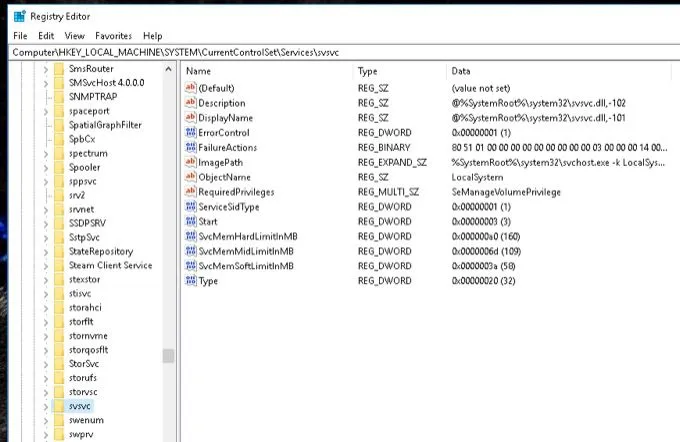Viewport: 680px width, 442px height.
Task: Click the Spooler folder icon
Action: tap(59, 167)
